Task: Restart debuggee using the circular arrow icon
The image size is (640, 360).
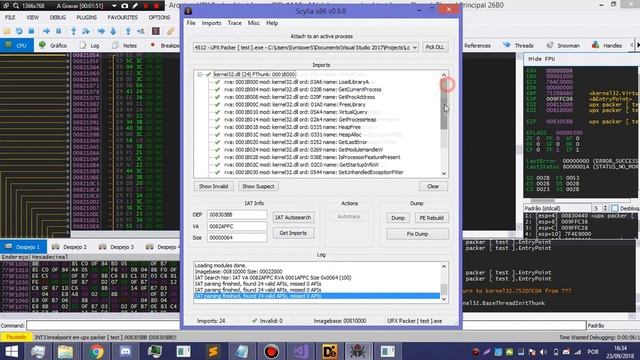Action: point(19,31)
